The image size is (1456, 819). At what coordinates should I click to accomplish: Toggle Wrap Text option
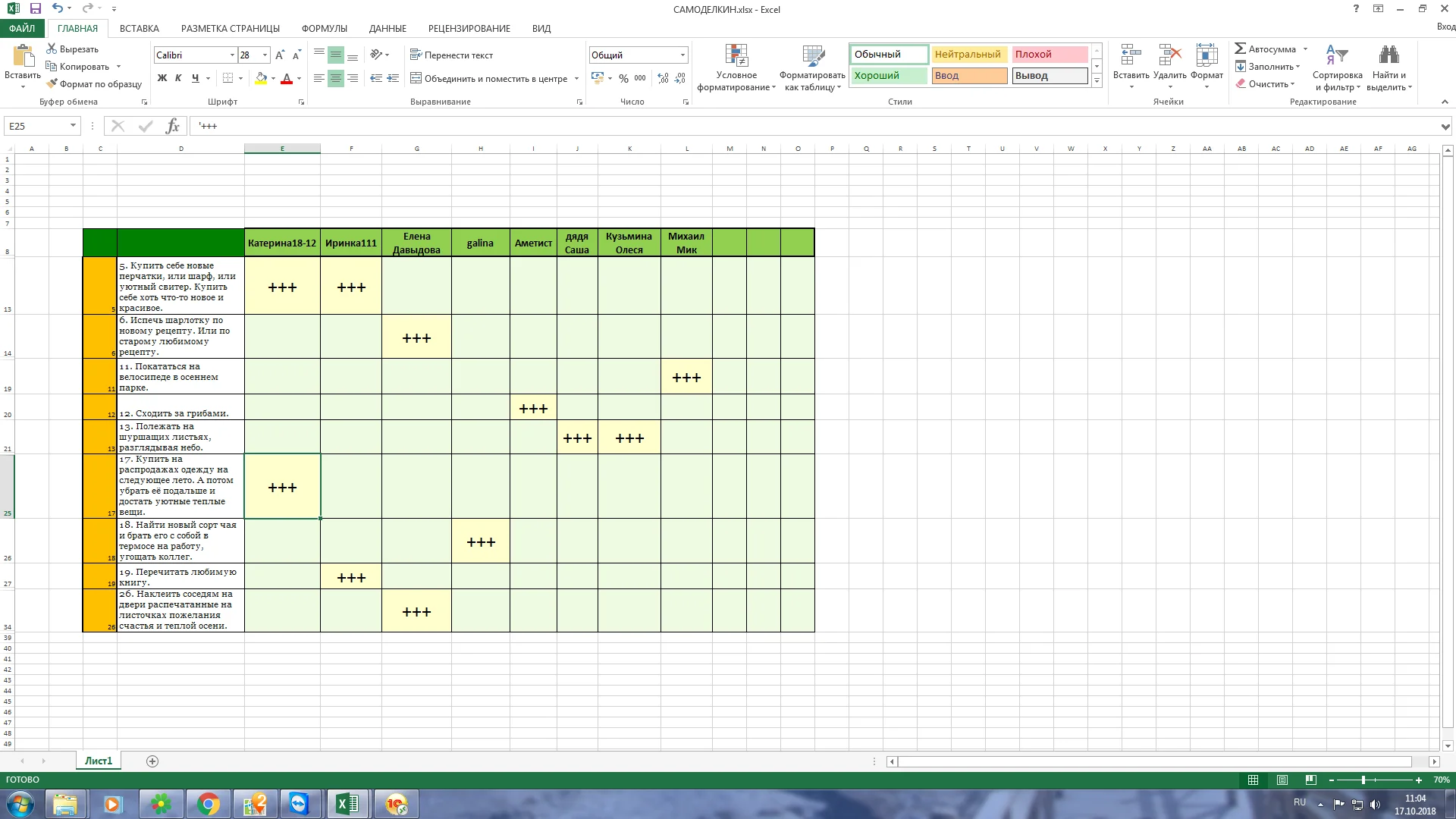click(451, 55)
